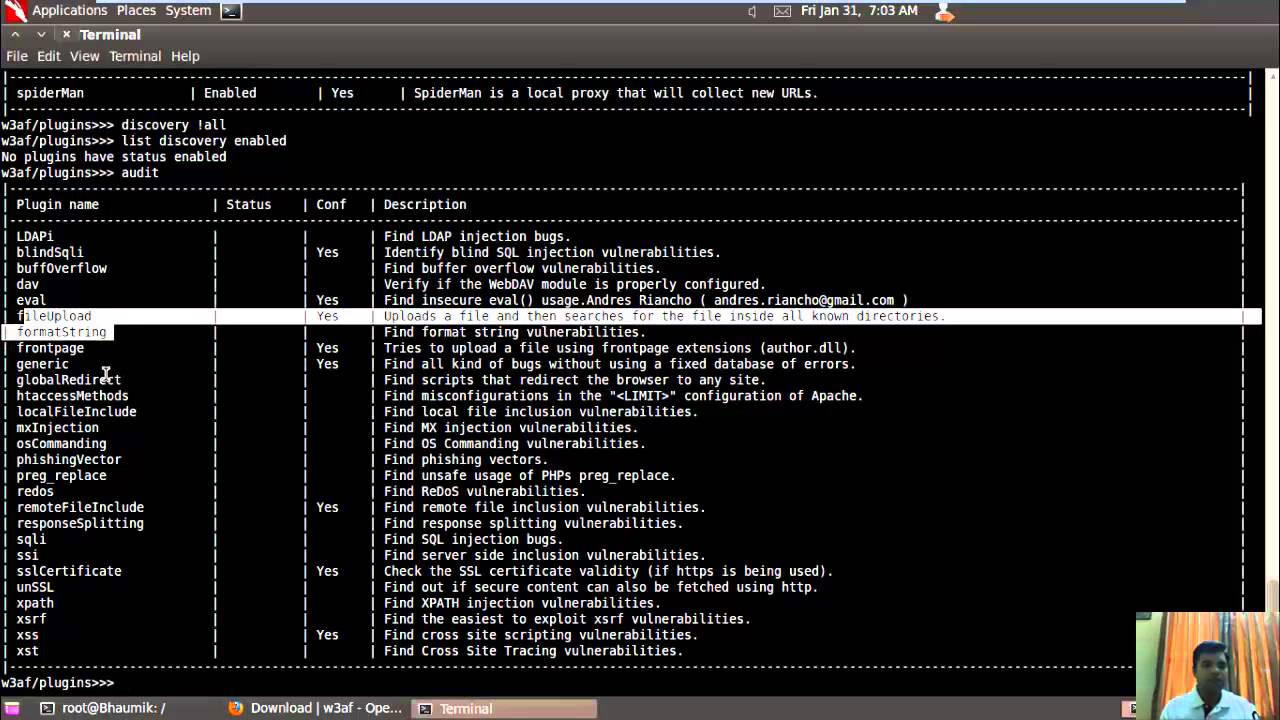
Task: Click the osCommanding plugin name
Action: [x=61, y=444]
